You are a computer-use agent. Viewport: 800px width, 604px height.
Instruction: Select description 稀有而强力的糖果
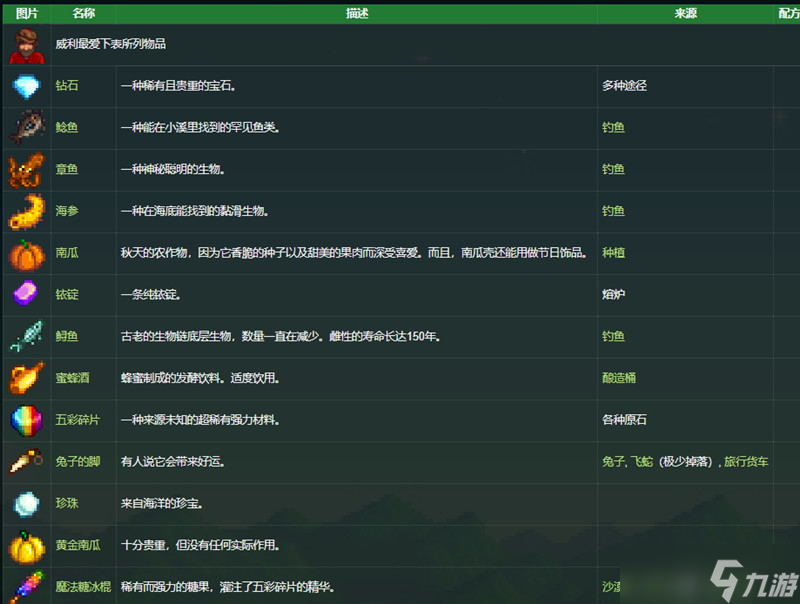point(228,587)
